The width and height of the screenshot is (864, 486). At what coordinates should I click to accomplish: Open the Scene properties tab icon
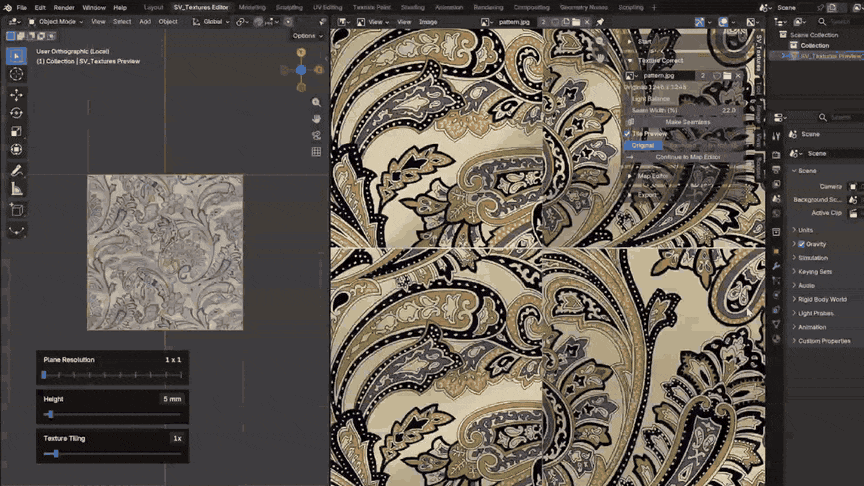tap(776, 198)
